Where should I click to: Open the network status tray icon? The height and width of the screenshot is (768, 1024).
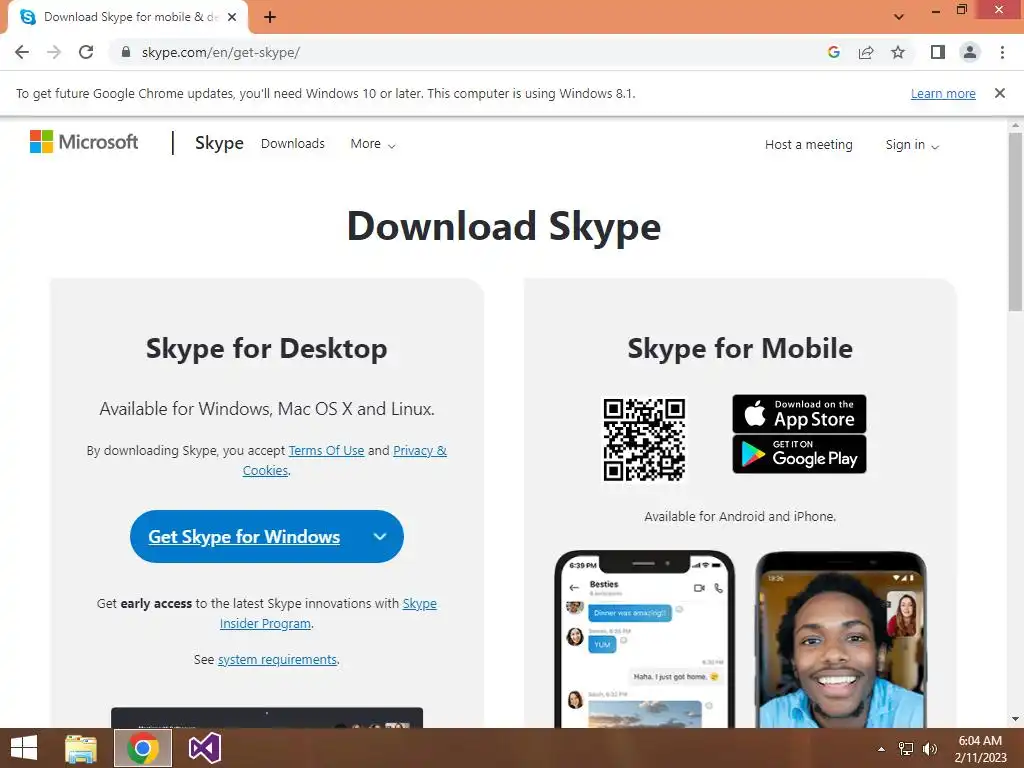906,749
